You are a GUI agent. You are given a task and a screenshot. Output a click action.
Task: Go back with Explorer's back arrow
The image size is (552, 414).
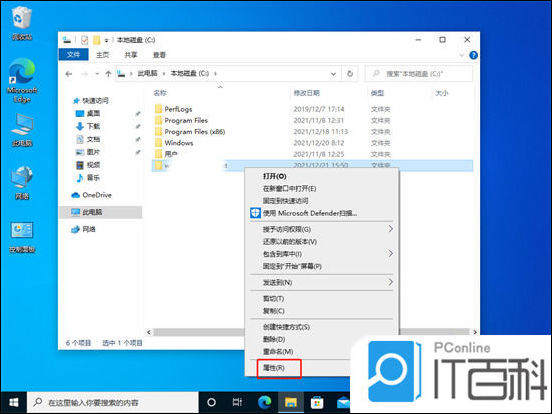tap(69, 74)
